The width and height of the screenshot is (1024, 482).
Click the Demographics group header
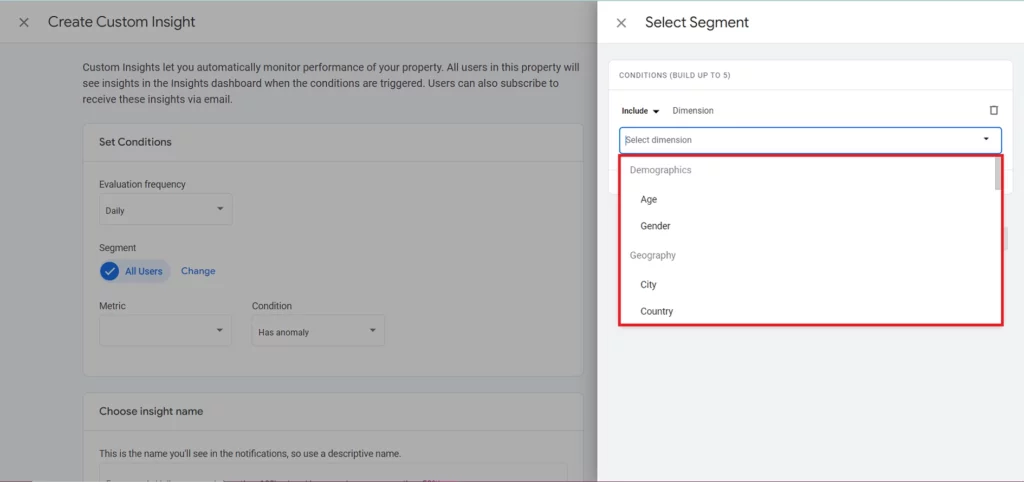(660, 170)
